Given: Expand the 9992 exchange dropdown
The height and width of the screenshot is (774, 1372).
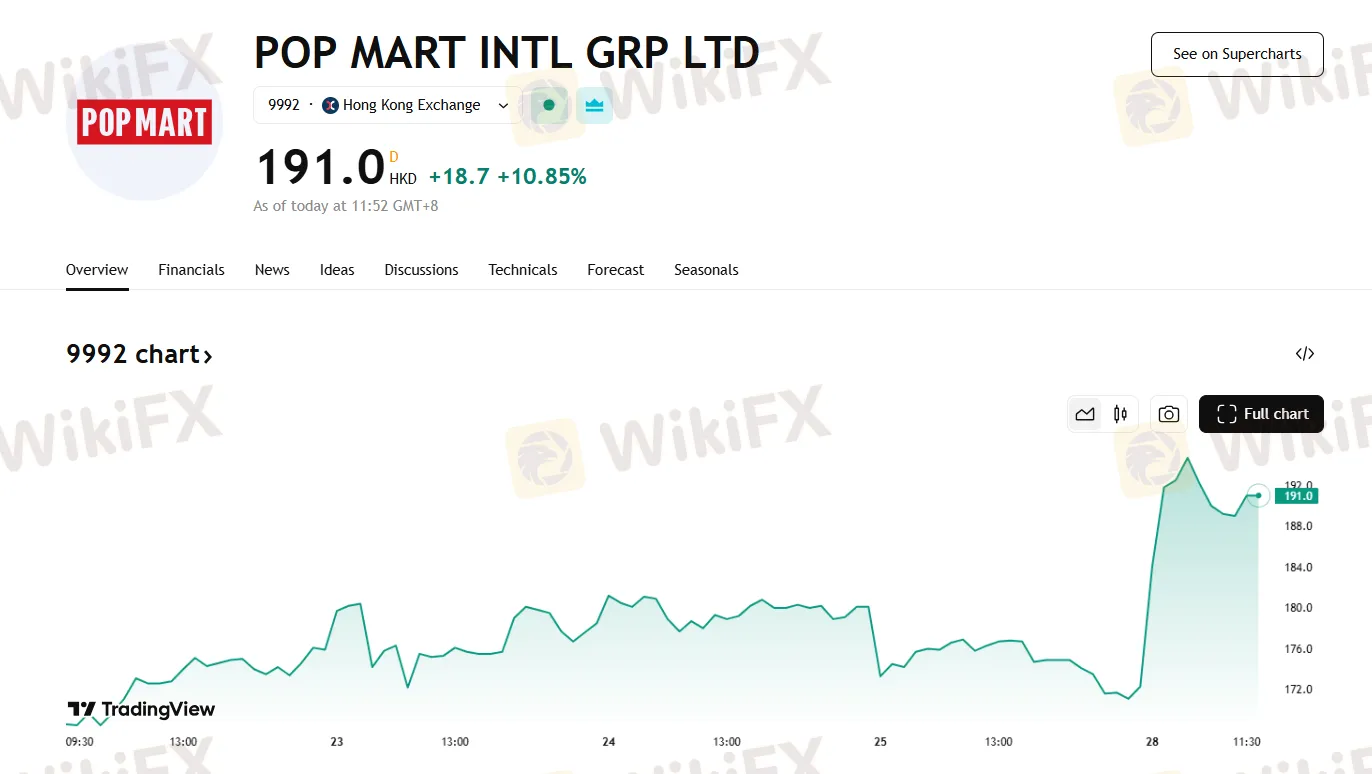Looking at the screenshot, I should click(503, 105).
